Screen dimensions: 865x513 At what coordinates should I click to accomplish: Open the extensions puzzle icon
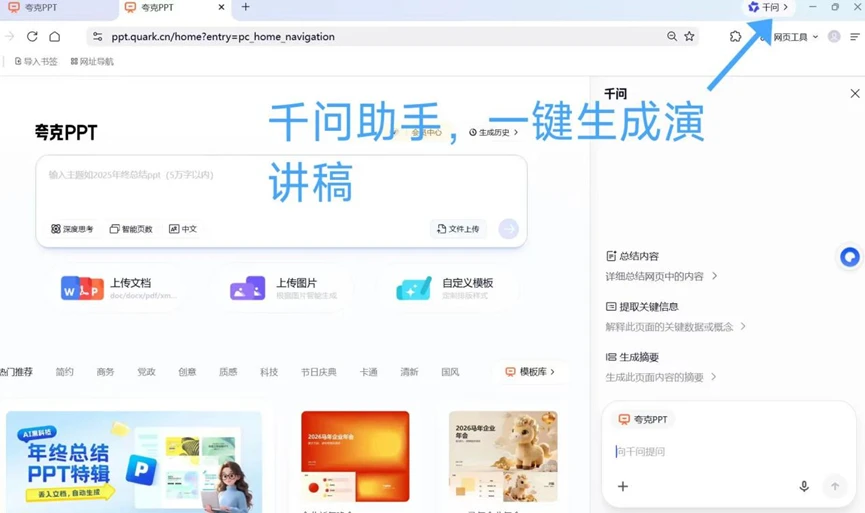coord(735,36)
